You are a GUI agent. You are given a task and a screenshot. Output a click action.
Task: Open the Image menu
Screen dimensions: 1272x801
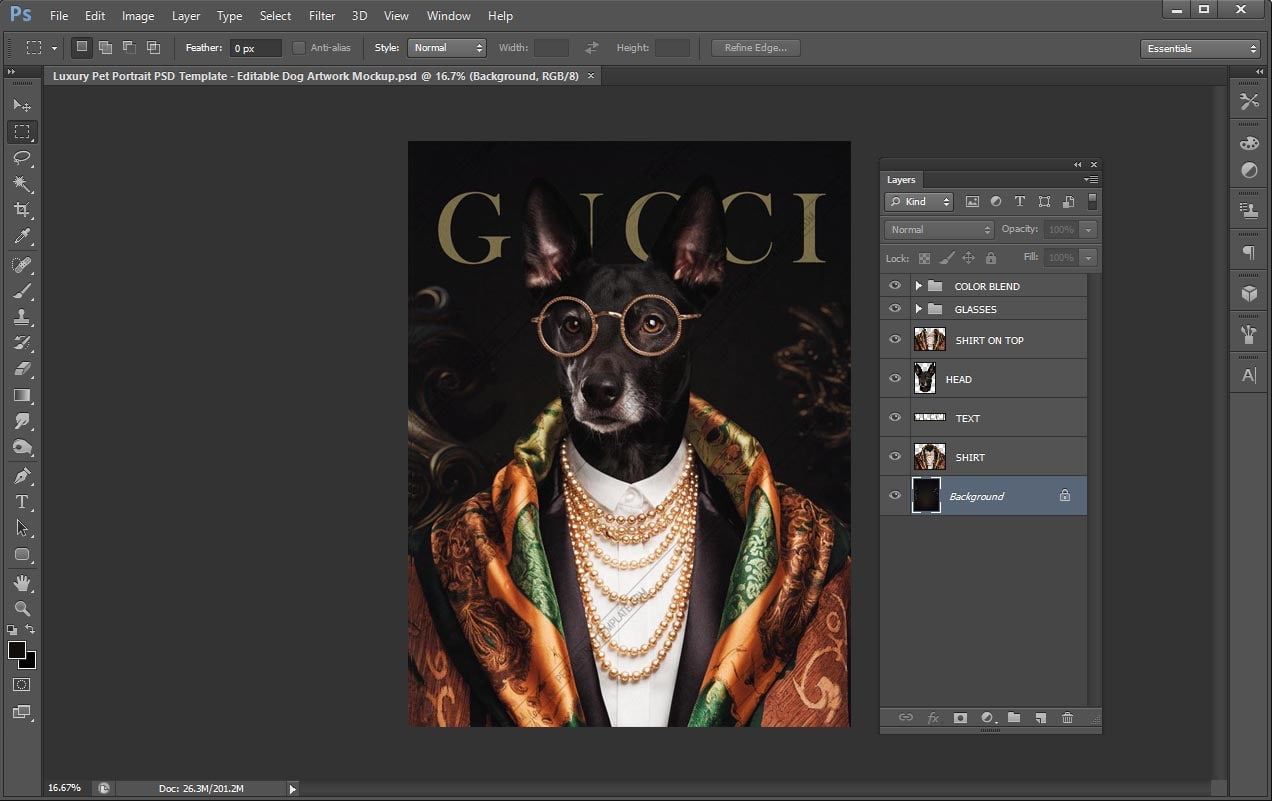coord(138,16)
